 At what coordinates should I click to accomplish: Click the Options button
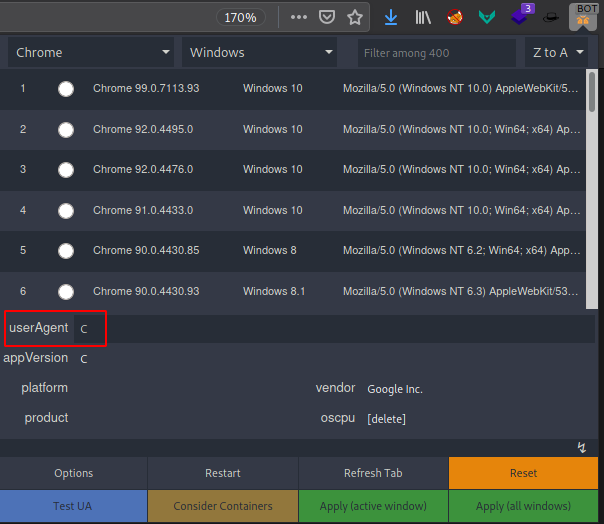(74, 473)
